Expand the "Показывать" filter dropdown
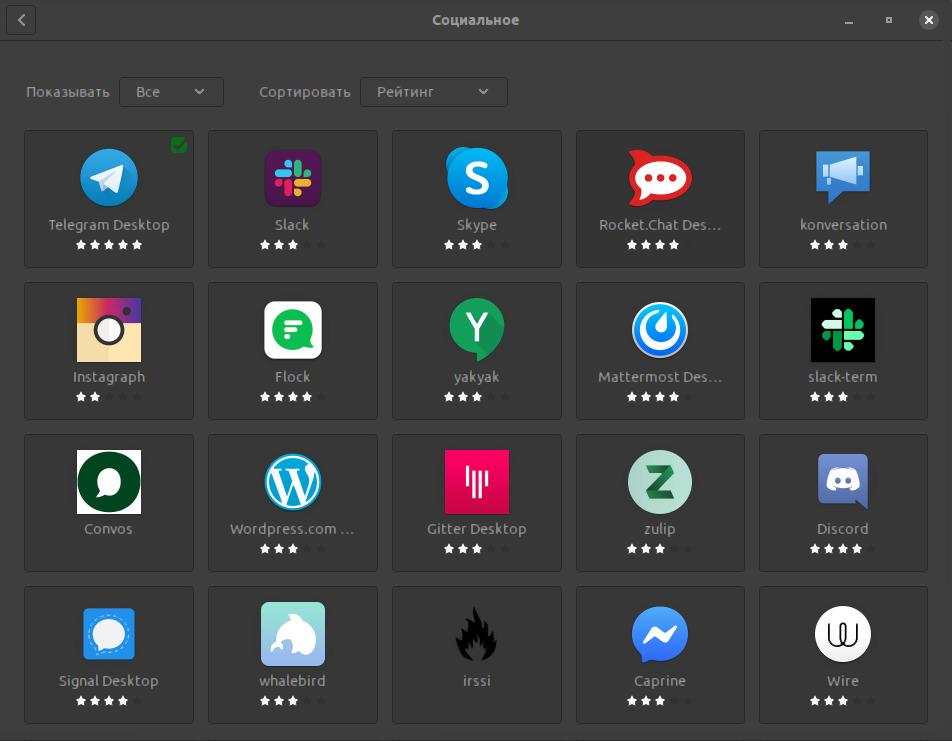This screenshot has width=952, height=741. click(171, 92)
